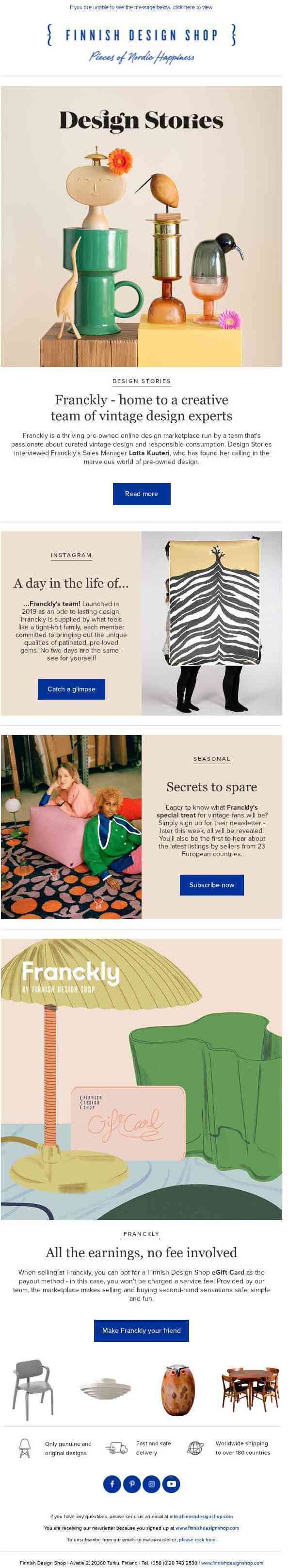Click the chair genuine designs icon
288x1568 pixels.
tap(25, 1447)
